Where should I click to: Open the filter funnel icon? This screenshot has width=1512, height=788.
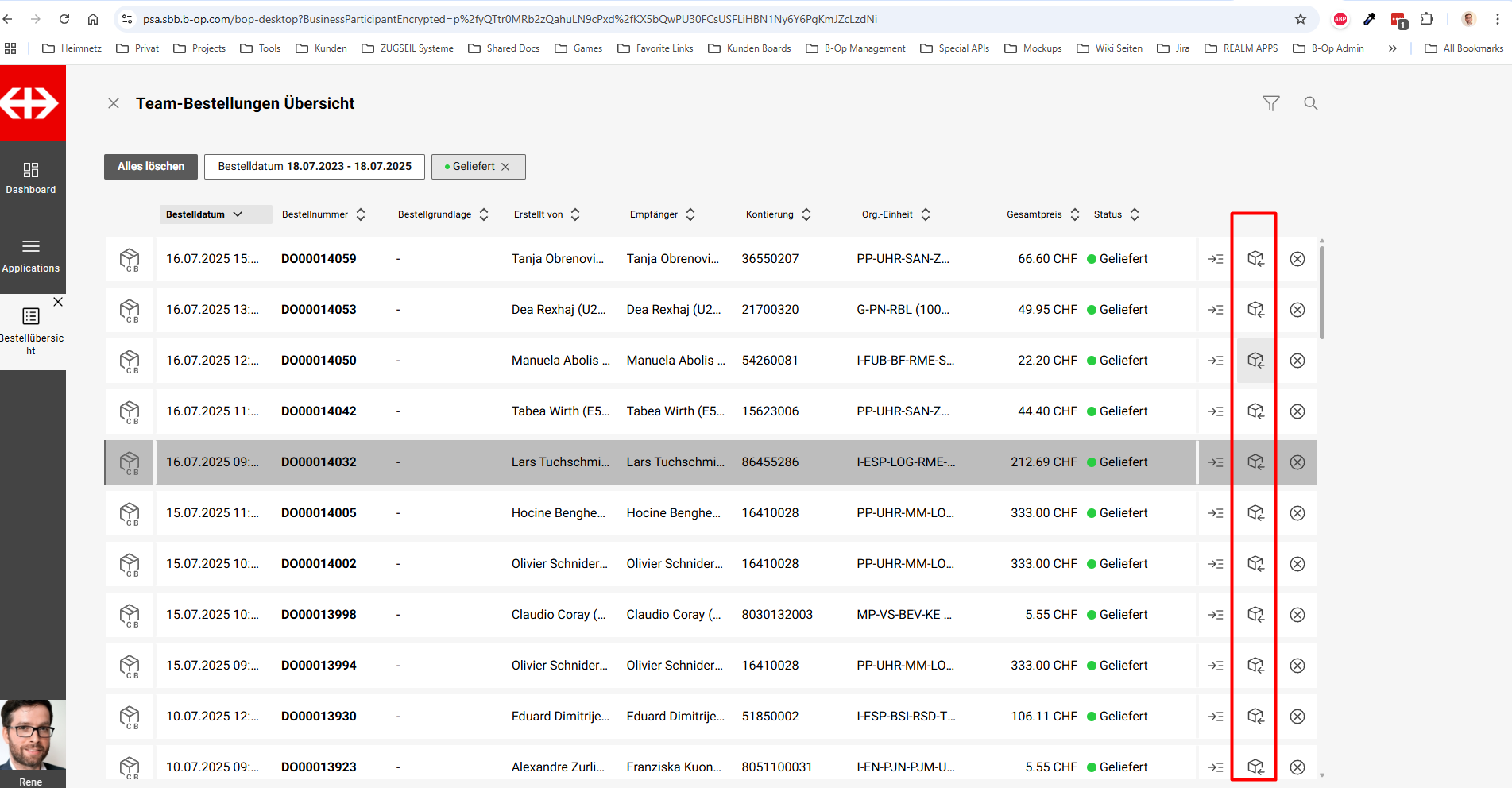(x=1270, y=103)
